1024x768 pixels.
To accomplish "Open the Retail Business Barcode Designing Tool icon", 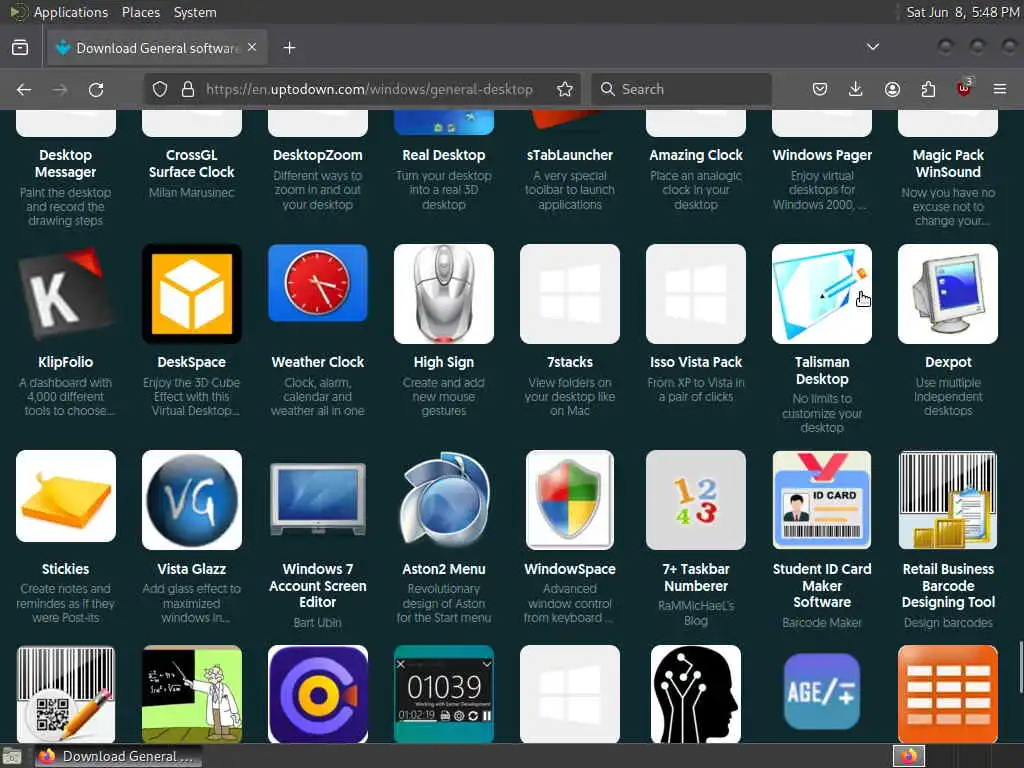I will coord(948,500).
